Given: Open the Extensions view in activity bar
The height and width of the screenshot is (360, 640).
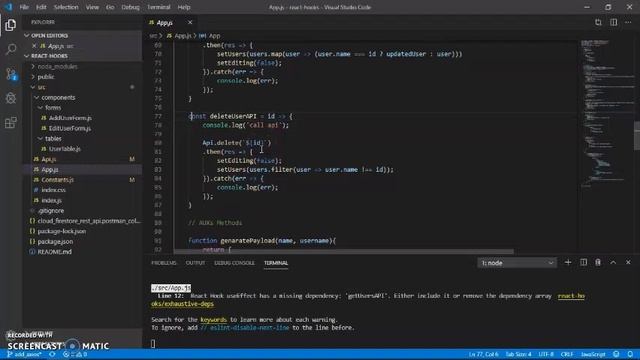Looking at the screenshot, I should (11, 122).
